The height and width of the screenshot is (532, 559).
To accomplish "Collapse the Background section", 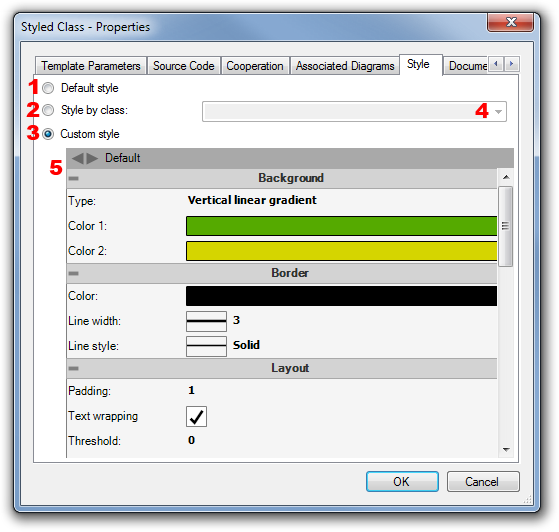I will 73,178.
